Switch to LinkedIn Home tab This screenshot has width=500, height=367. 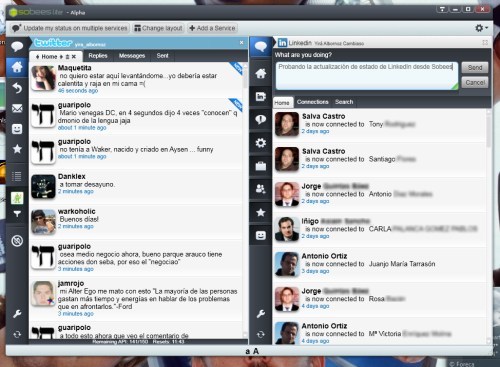coord(282,103)
